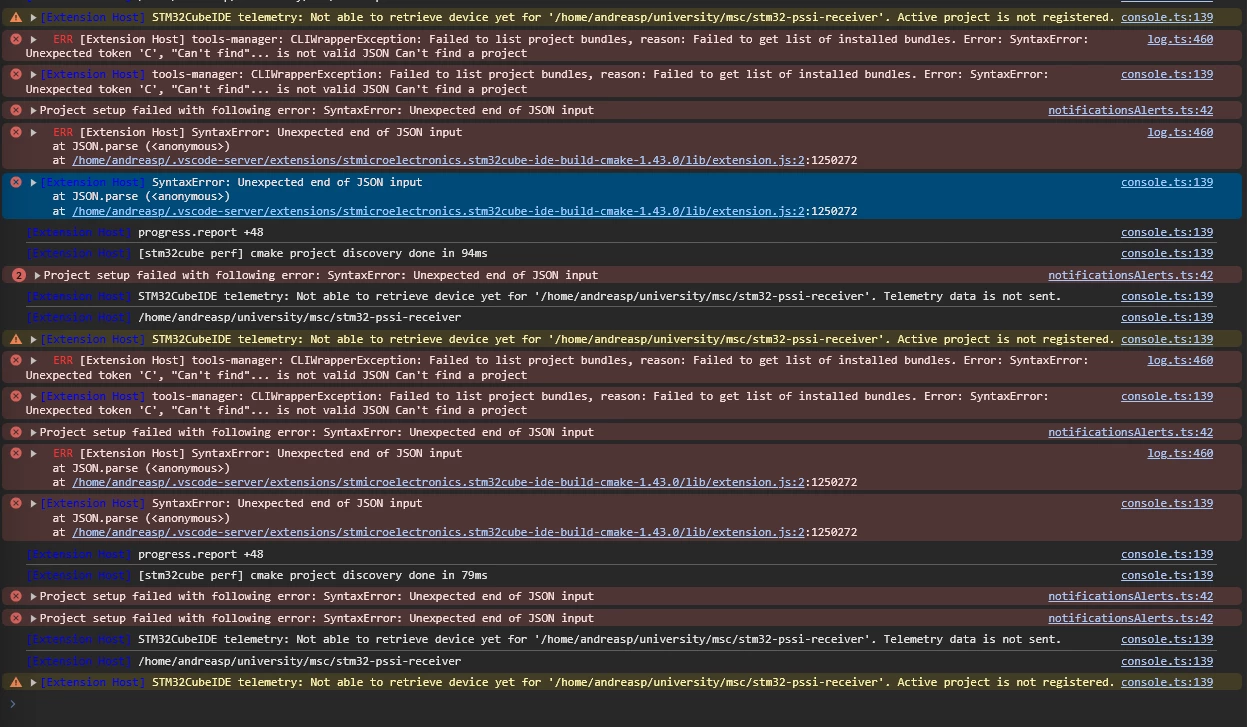Expand Project setup failed message beside badge 2

point(38,275)
